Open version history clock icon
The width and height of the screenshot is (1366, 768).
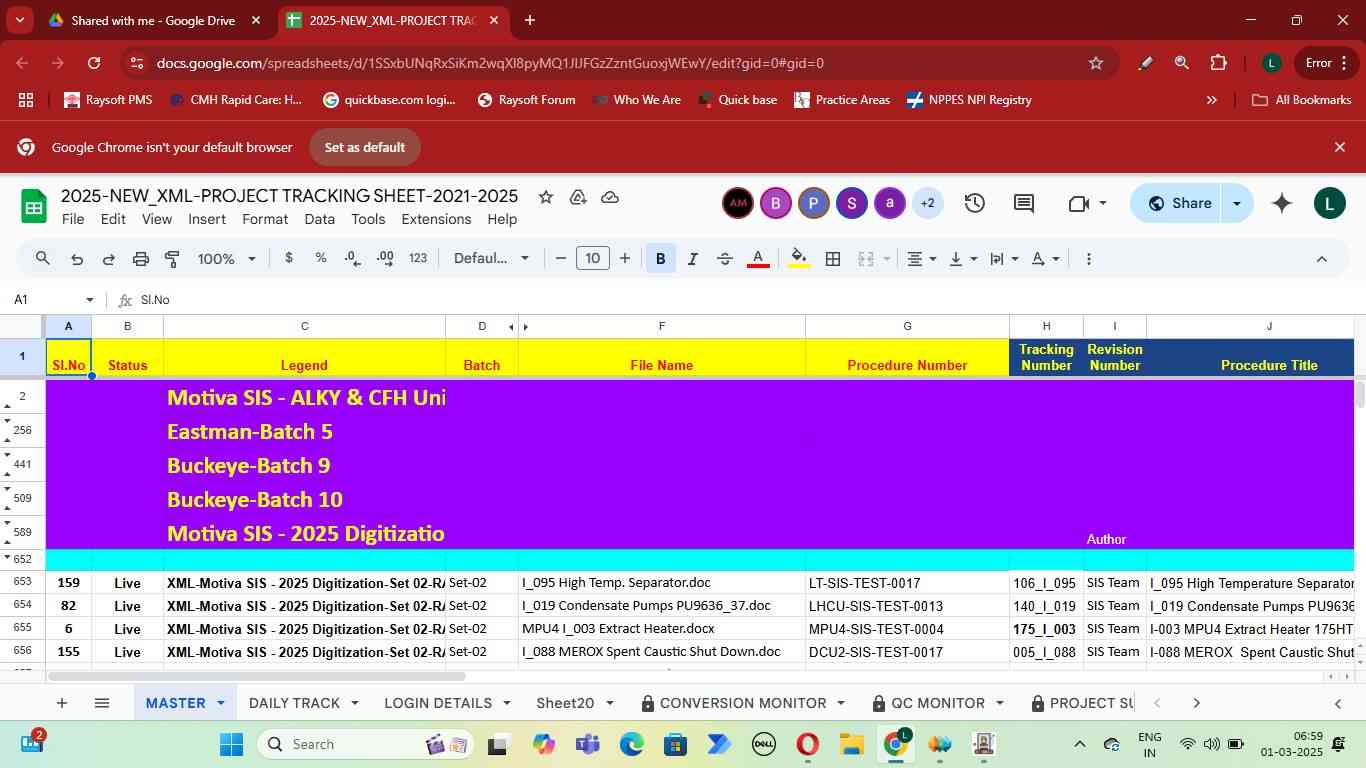974,203
